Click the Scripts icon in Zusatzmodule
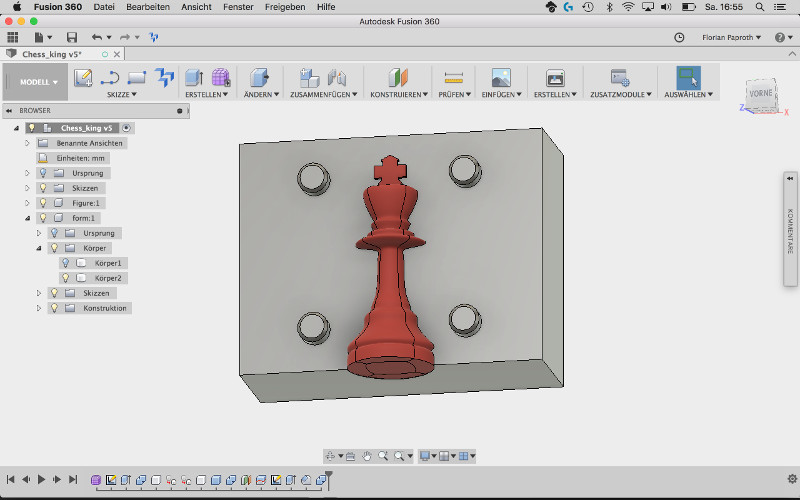This screenshot has width=800, height=500. [620, 78]
